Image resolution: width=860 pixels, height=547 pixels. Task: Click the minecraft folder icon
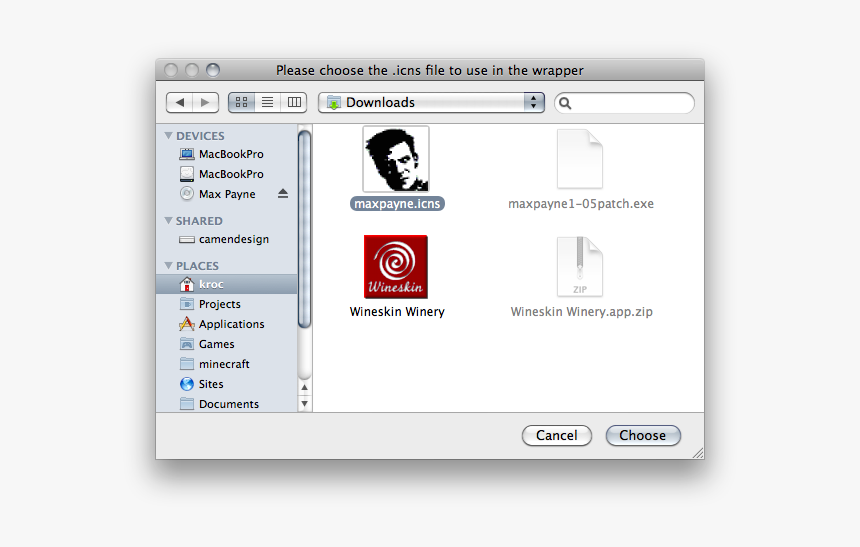(x=187, y=364)
